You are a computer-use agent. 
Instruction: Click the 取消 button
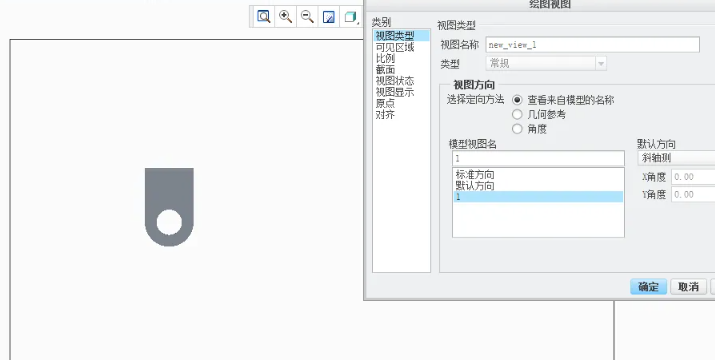pos(689,287)
